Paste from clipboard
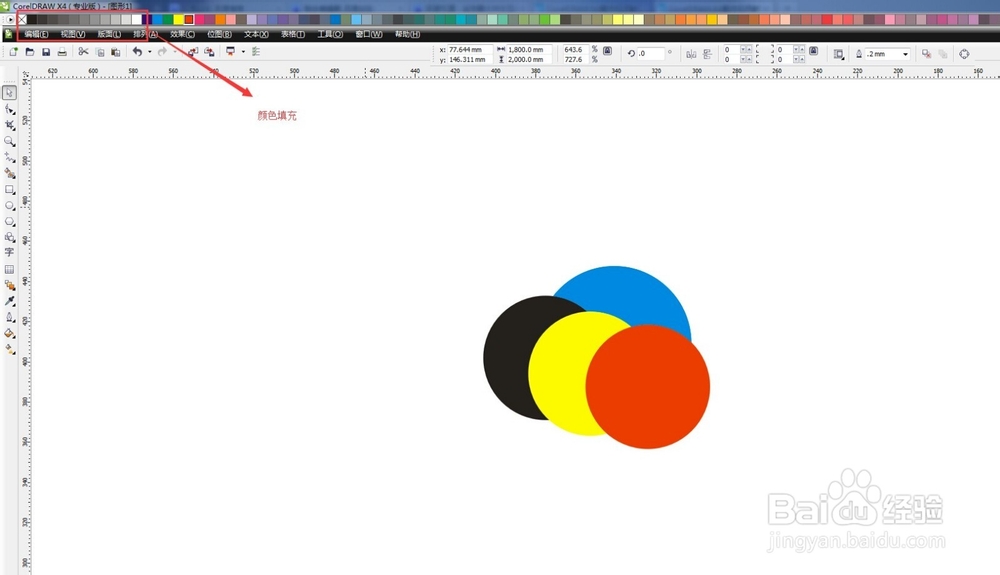This screenshot has width=1000, height=575. [x=115, y=52]
